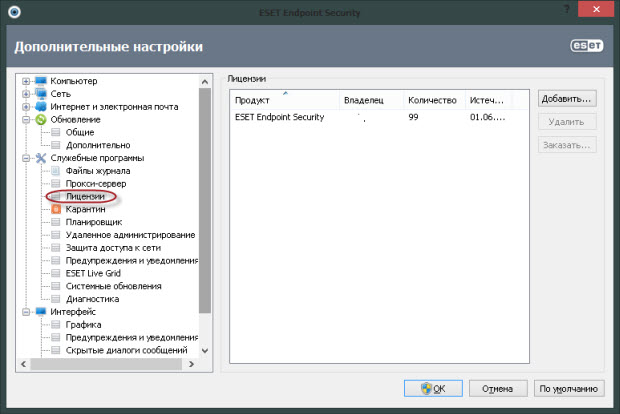
Task: Select the Прокси-сервер item
Action: (x=96, y=183)
